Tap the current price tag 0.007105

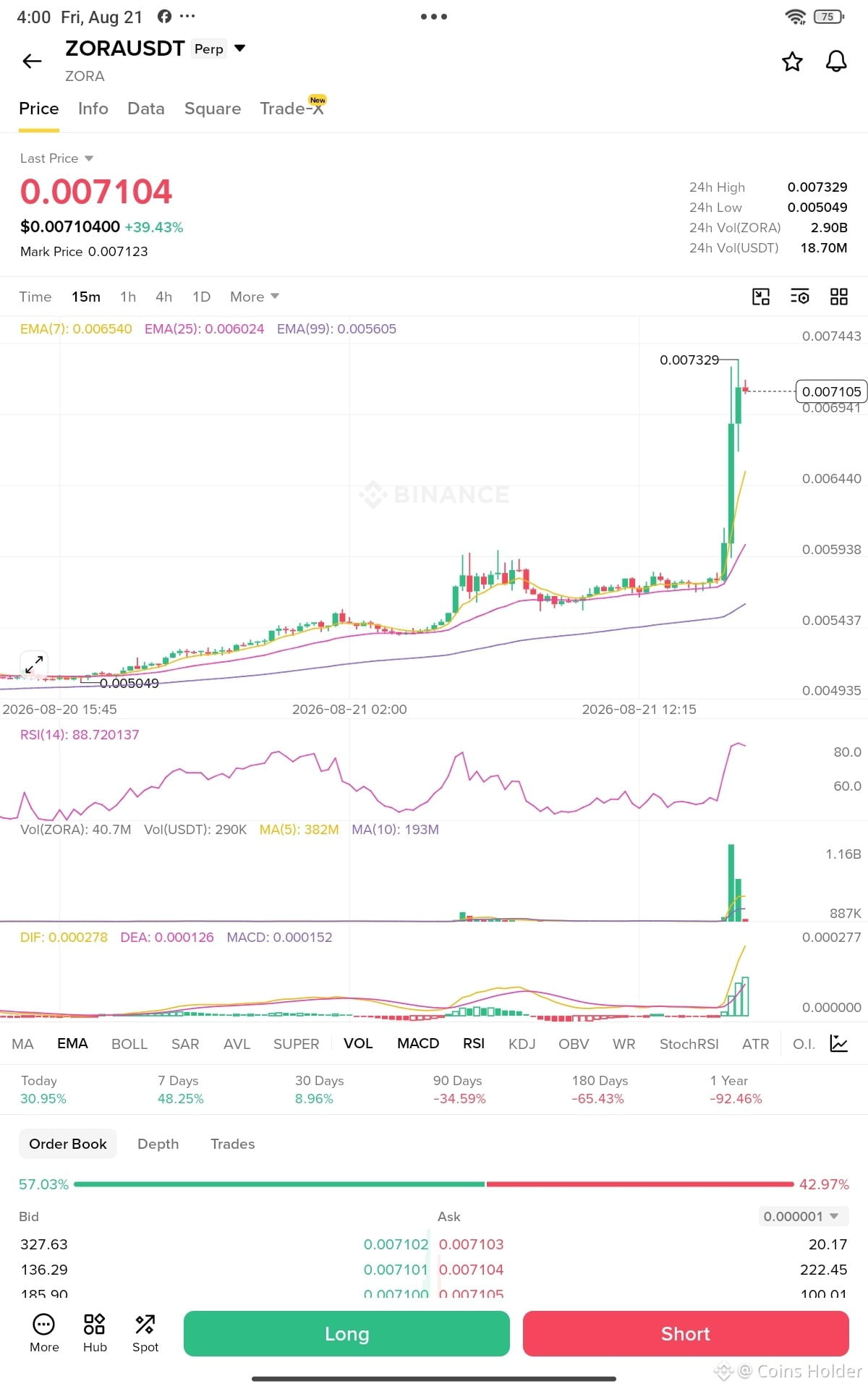831,391
